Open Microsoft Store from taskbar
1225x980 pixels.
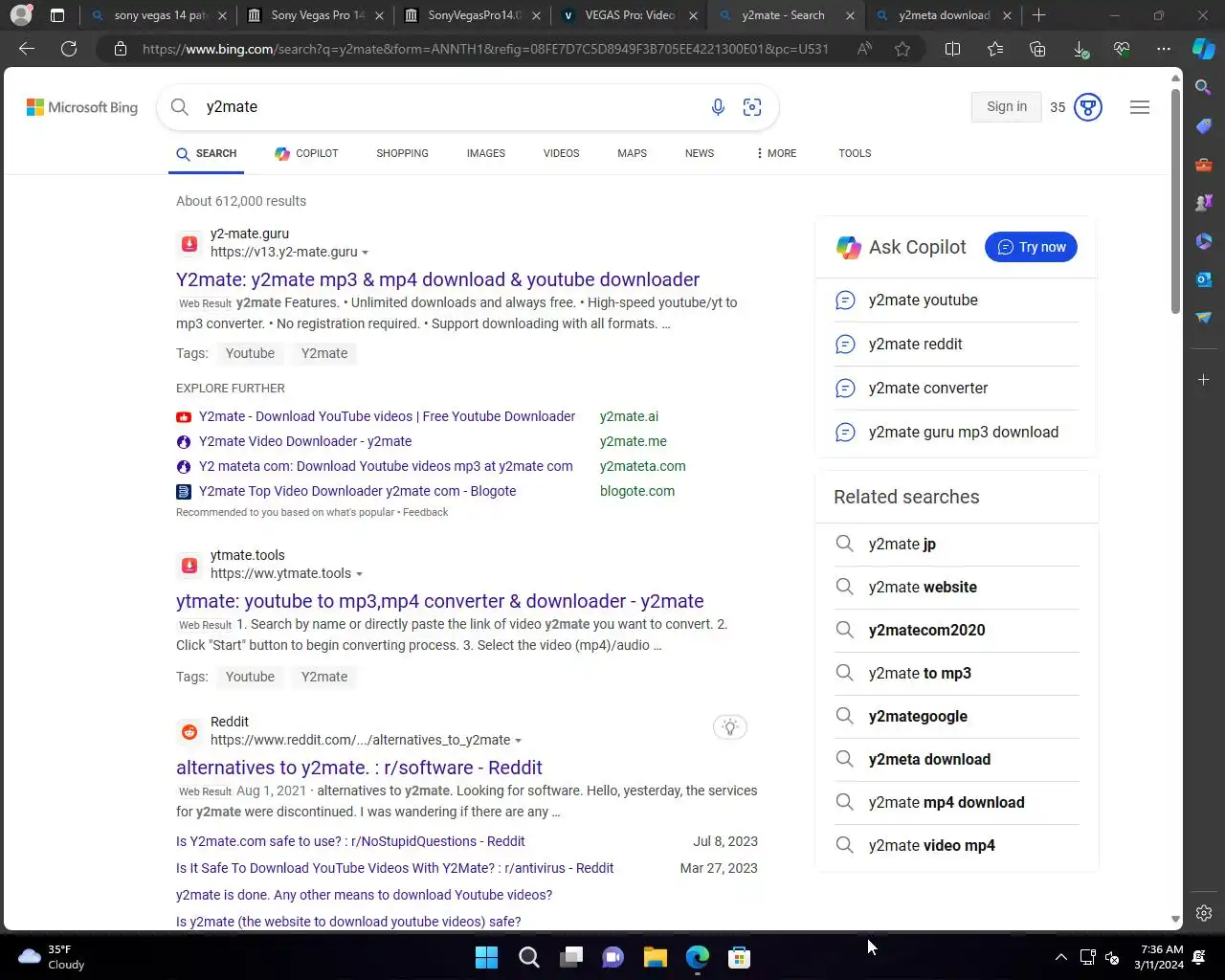tap(739, 957)
